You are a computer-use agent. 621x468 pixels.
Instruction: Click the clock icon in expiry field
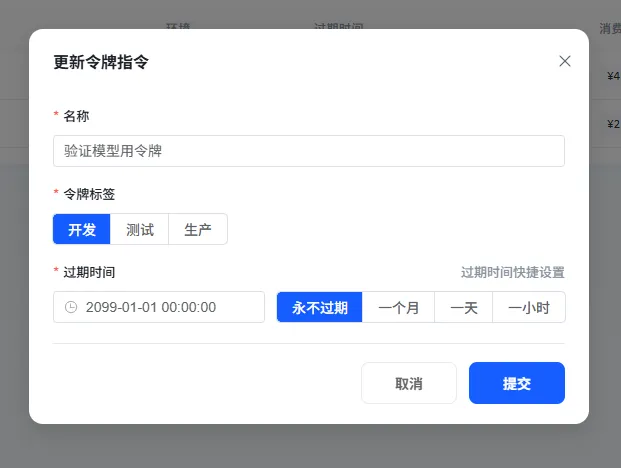click(x=71, y=307)
